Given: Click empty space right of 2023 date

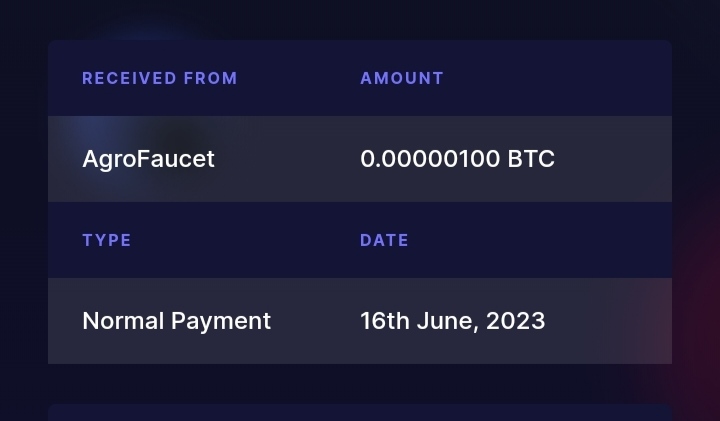Looking at the screenshot, I should click(x=608, y=320).
